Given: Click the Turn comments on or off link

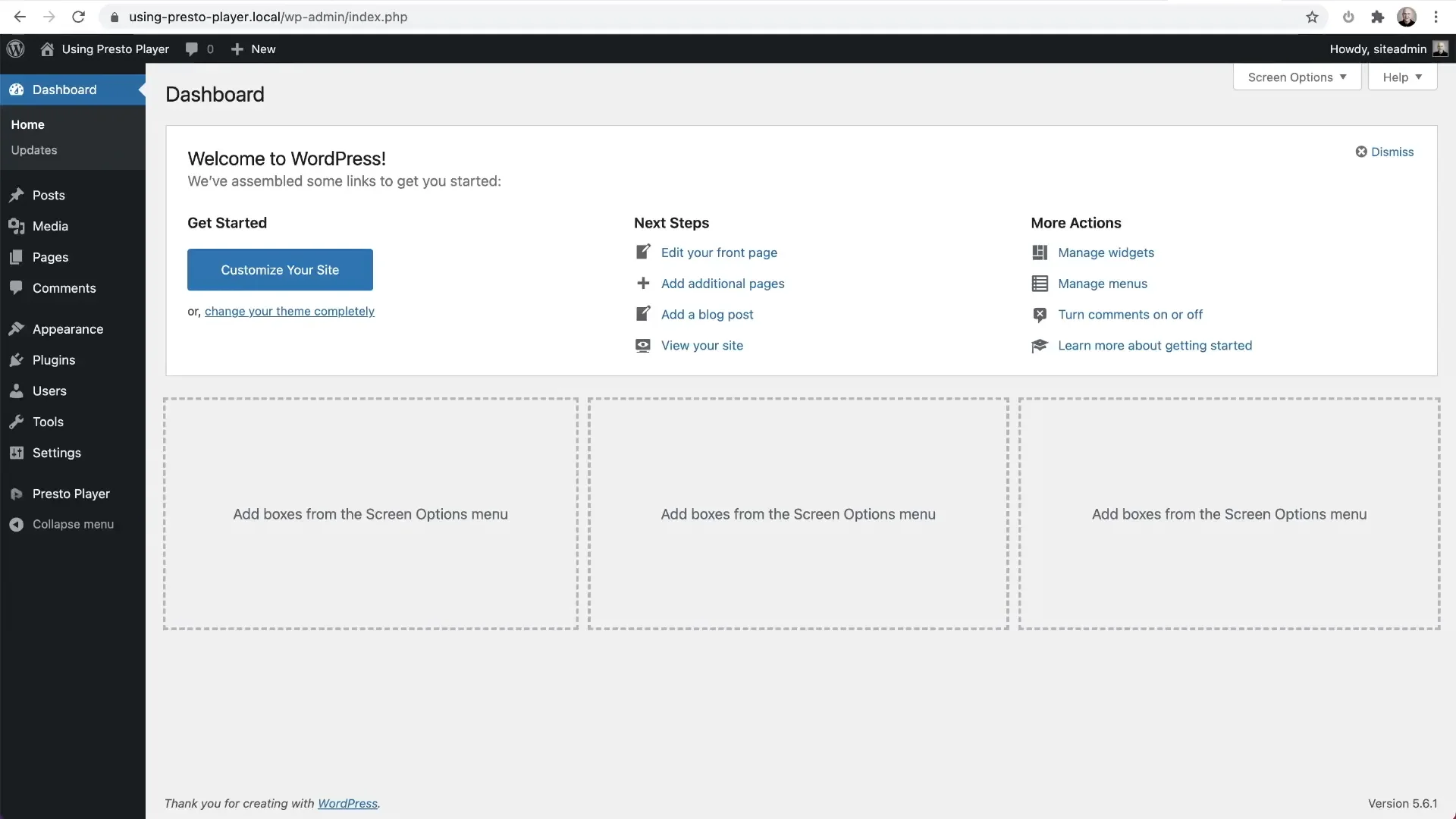Looking at the screenshot, I should tap(1130, 315).
